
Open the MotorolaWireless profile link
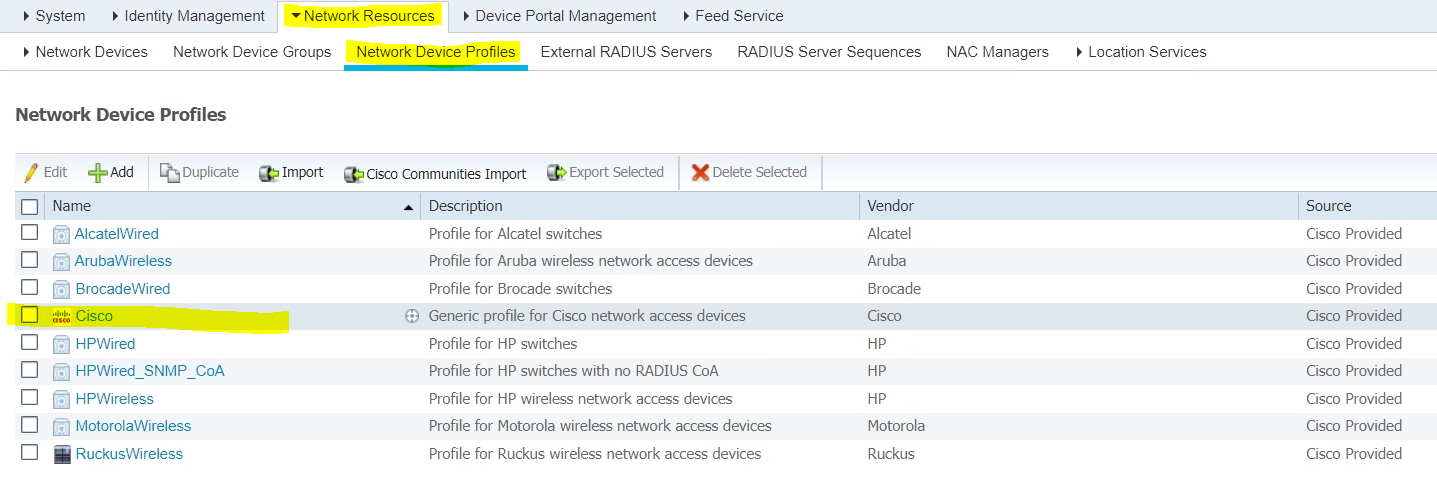coord(133,426)
